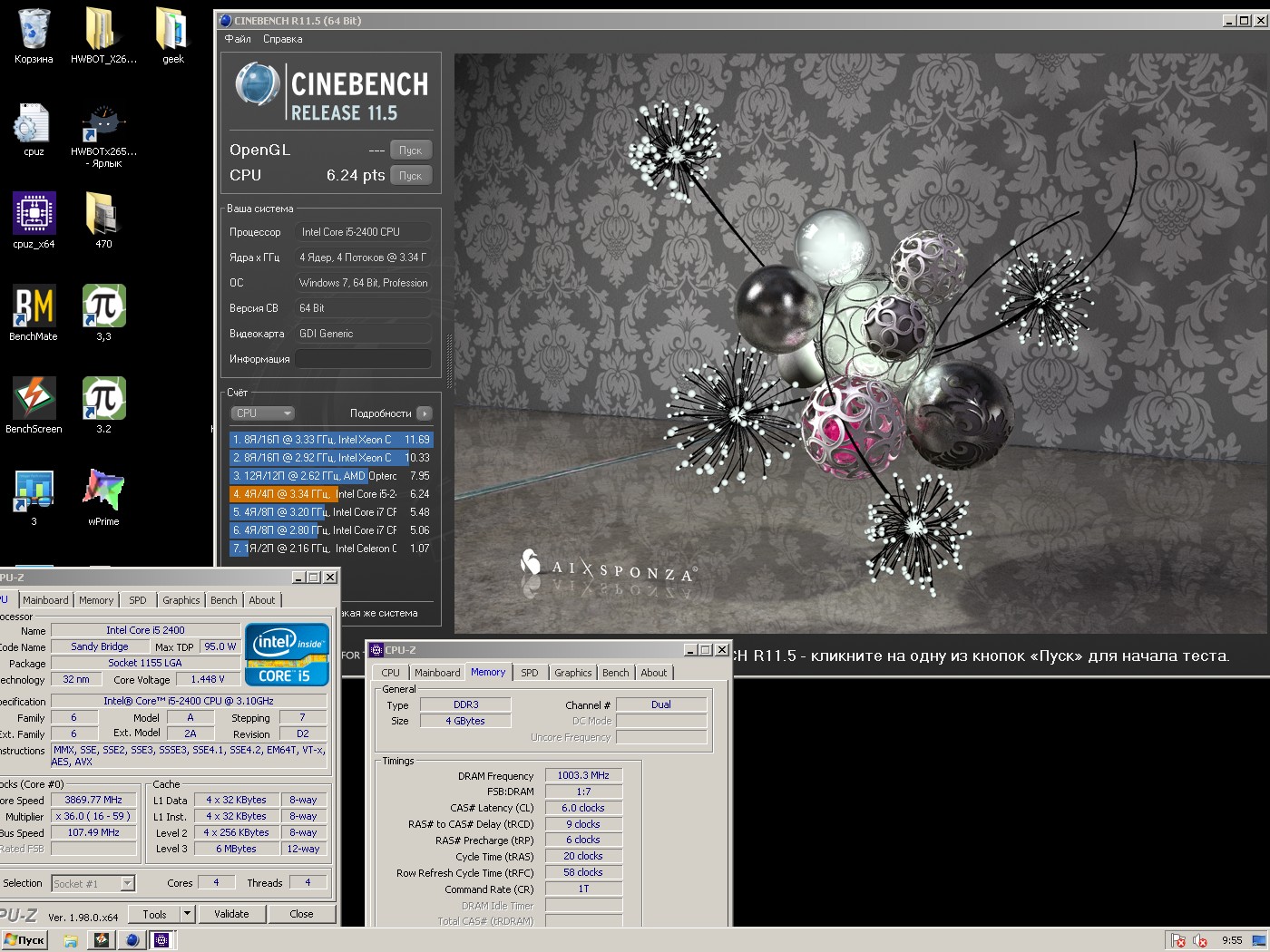This screenshot has height=952, width=1270.
Task: Click the Close button in CPU-Z
Action: point(301,914)
